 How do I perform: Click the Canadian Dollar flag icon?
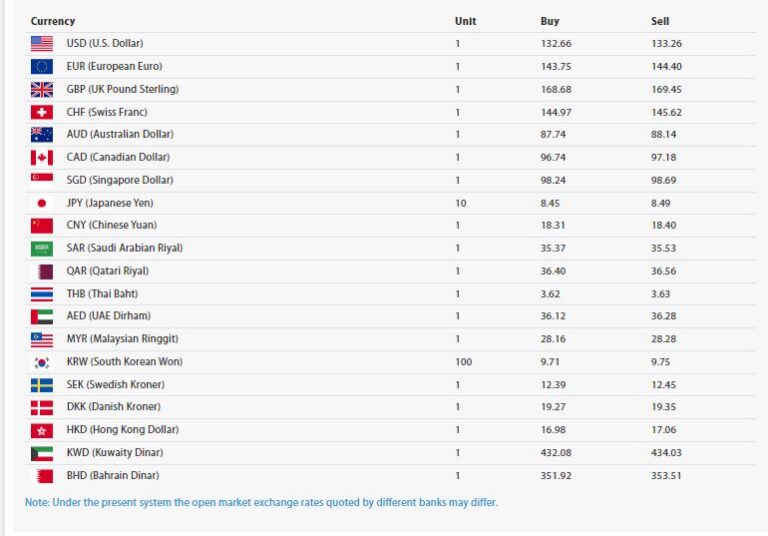pyautogui.click(x=41, y=158)
